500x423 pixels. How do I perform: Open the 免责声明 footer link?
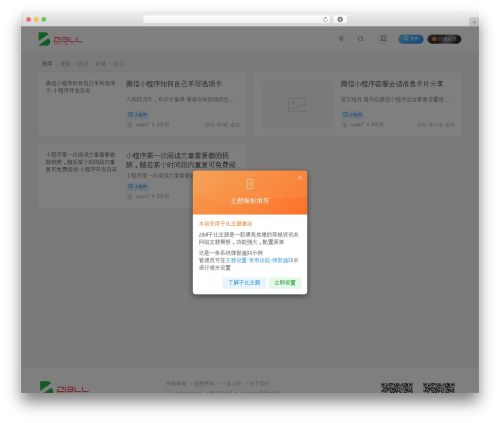click(x=204, y=384)
